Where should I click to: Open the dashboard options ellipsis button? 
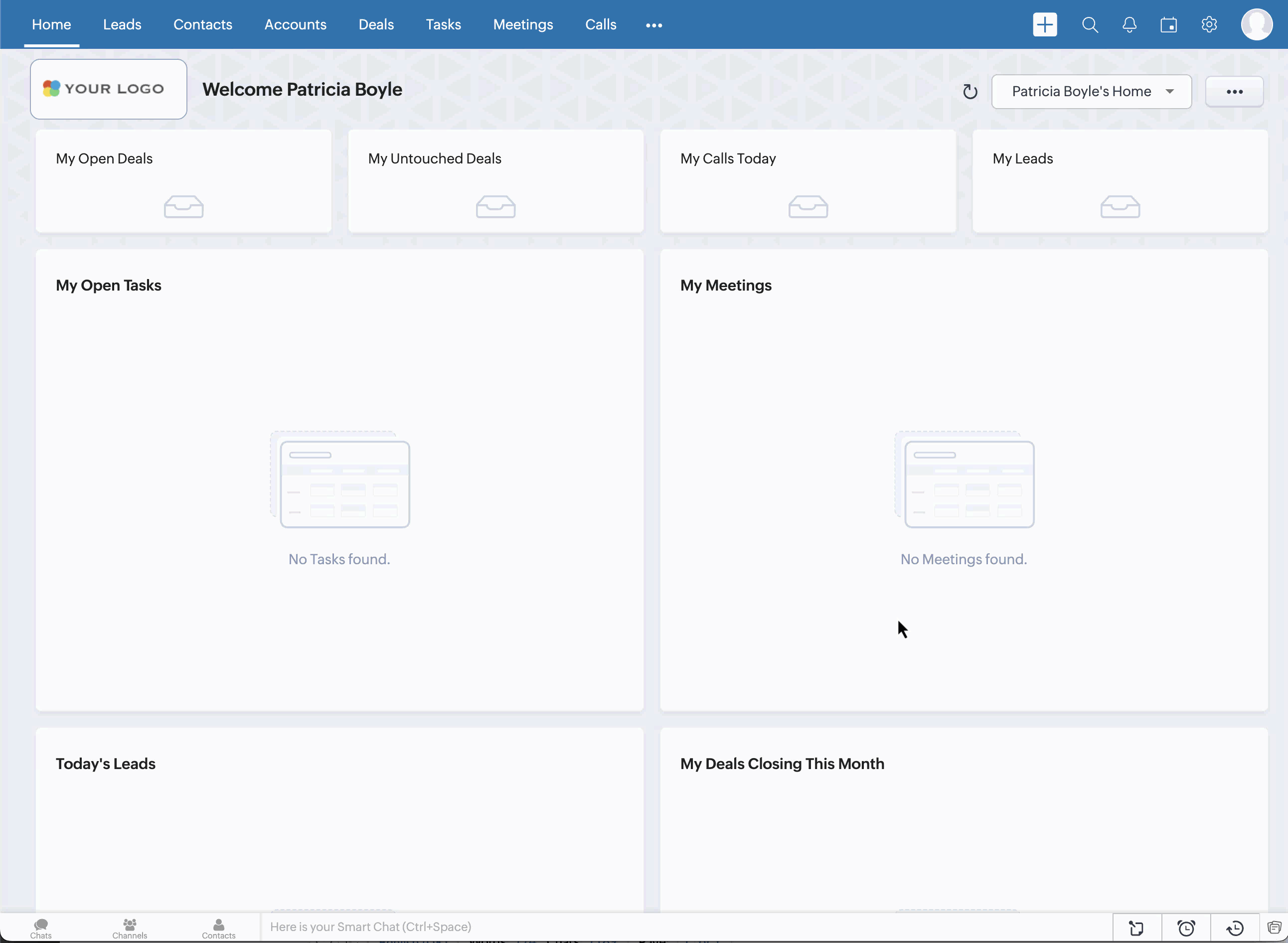[1234, 91]
